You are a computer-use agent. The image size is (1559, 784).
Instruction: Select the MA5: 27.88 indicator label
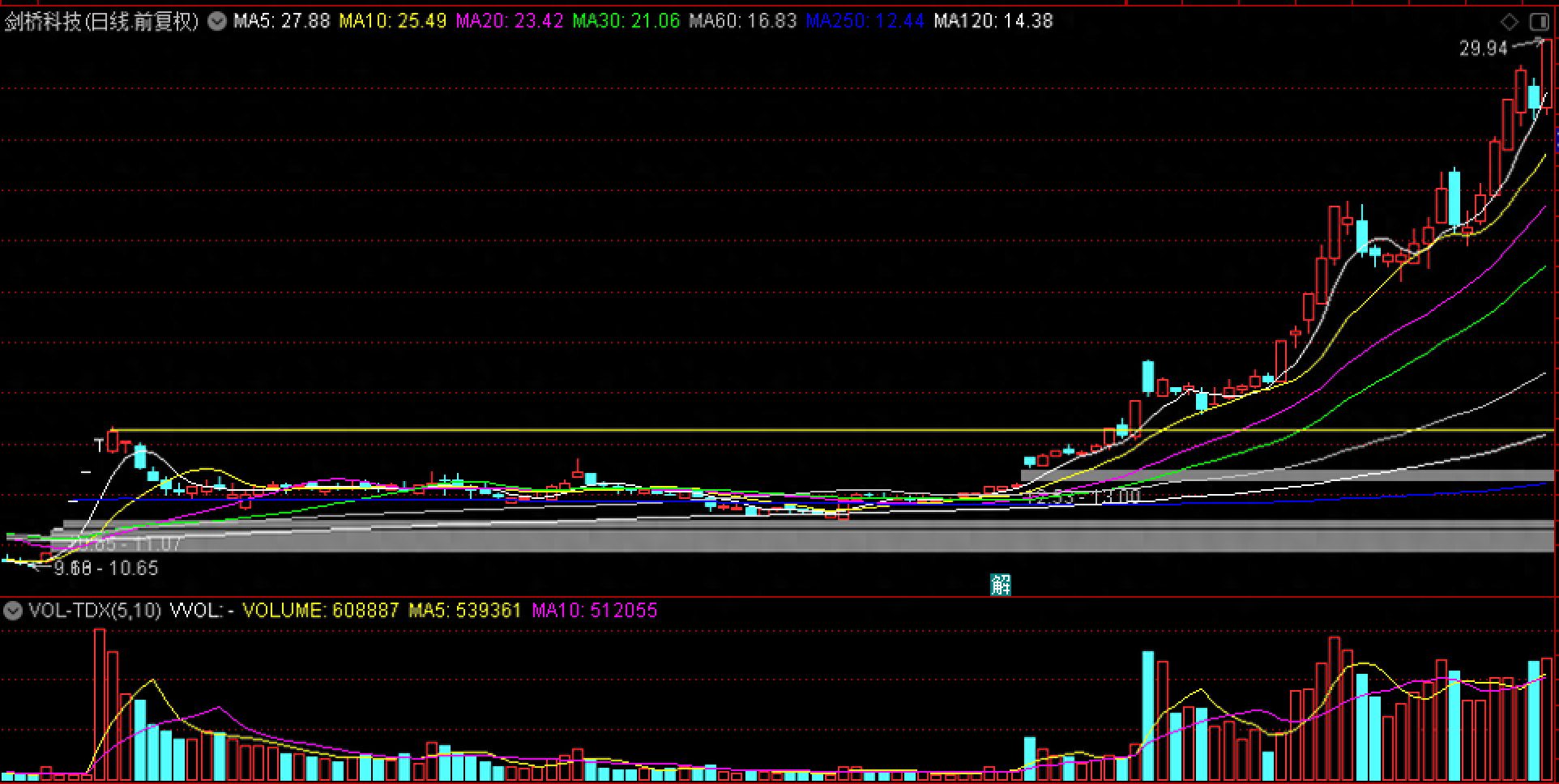(282, 21)
